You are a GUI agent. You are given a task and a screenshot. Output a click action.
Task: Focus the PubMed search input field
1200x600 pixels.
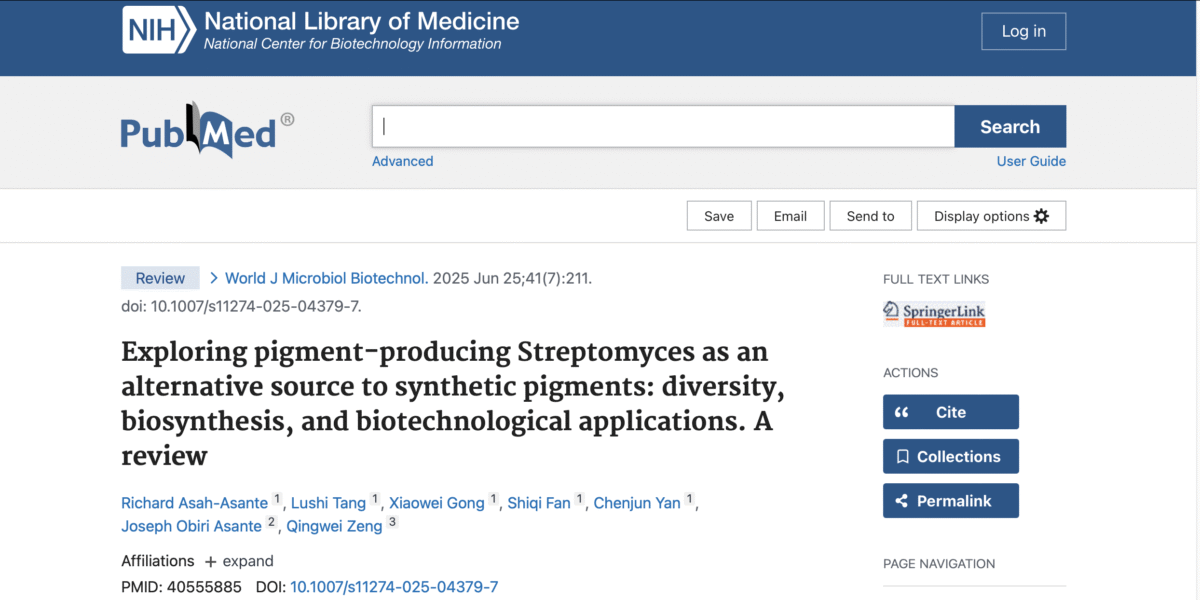[x=662, y=127]
